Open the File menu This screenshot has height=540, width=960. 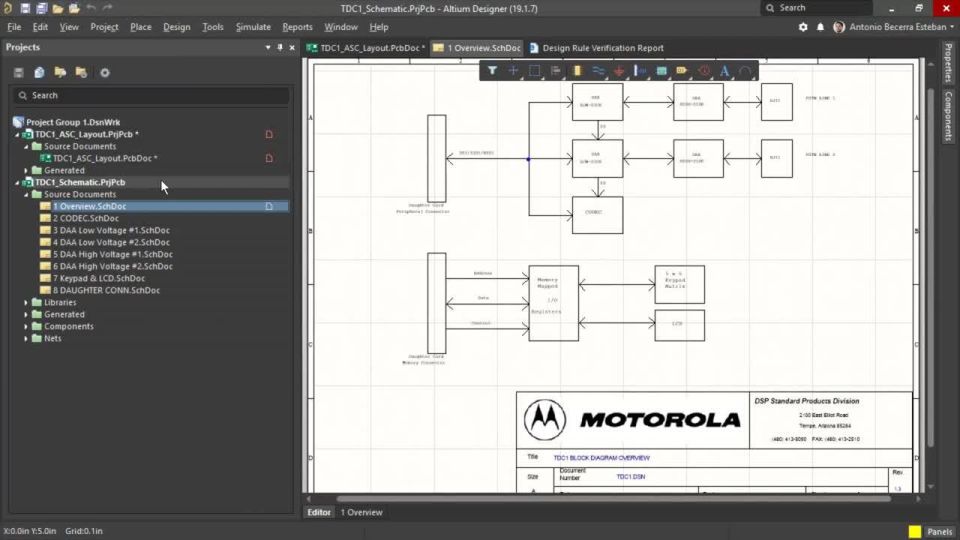[x=14, y=27]
